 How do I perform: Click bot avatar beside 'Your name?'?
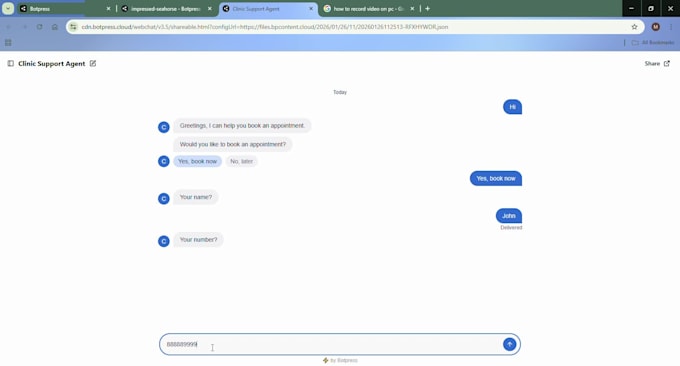163,199
